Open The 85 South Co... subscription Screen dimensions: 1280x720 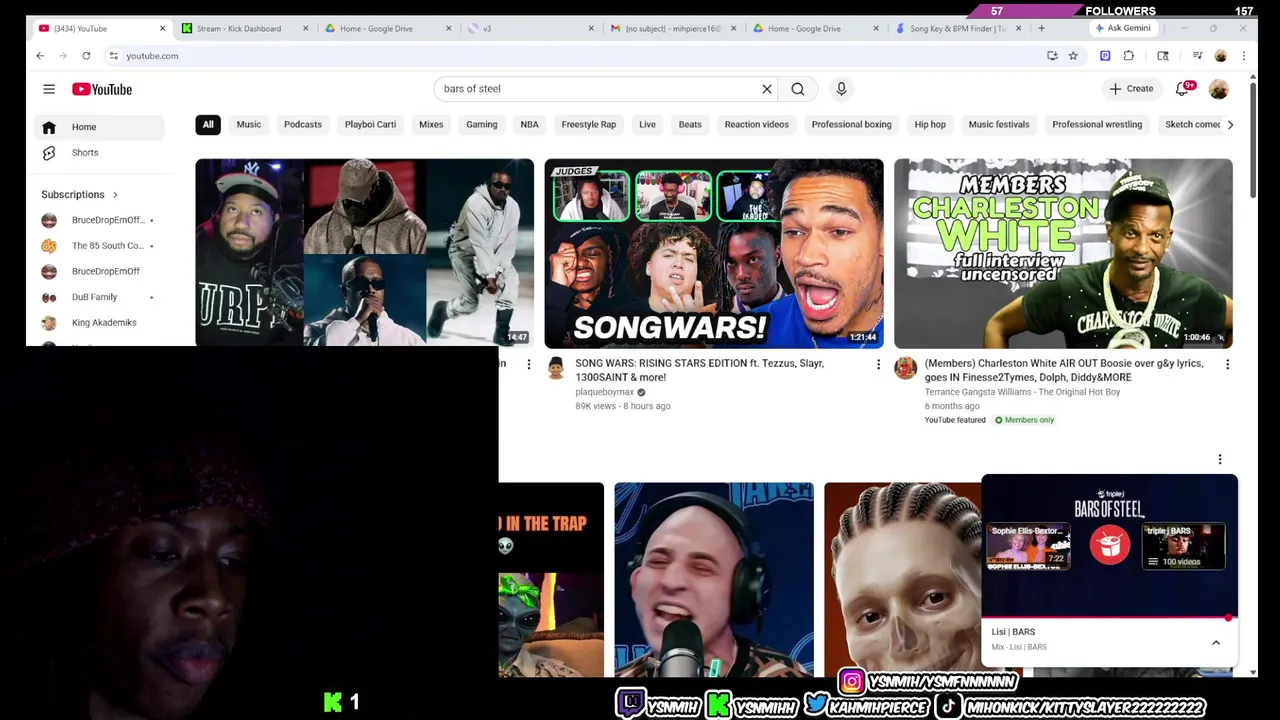[98, 246]
